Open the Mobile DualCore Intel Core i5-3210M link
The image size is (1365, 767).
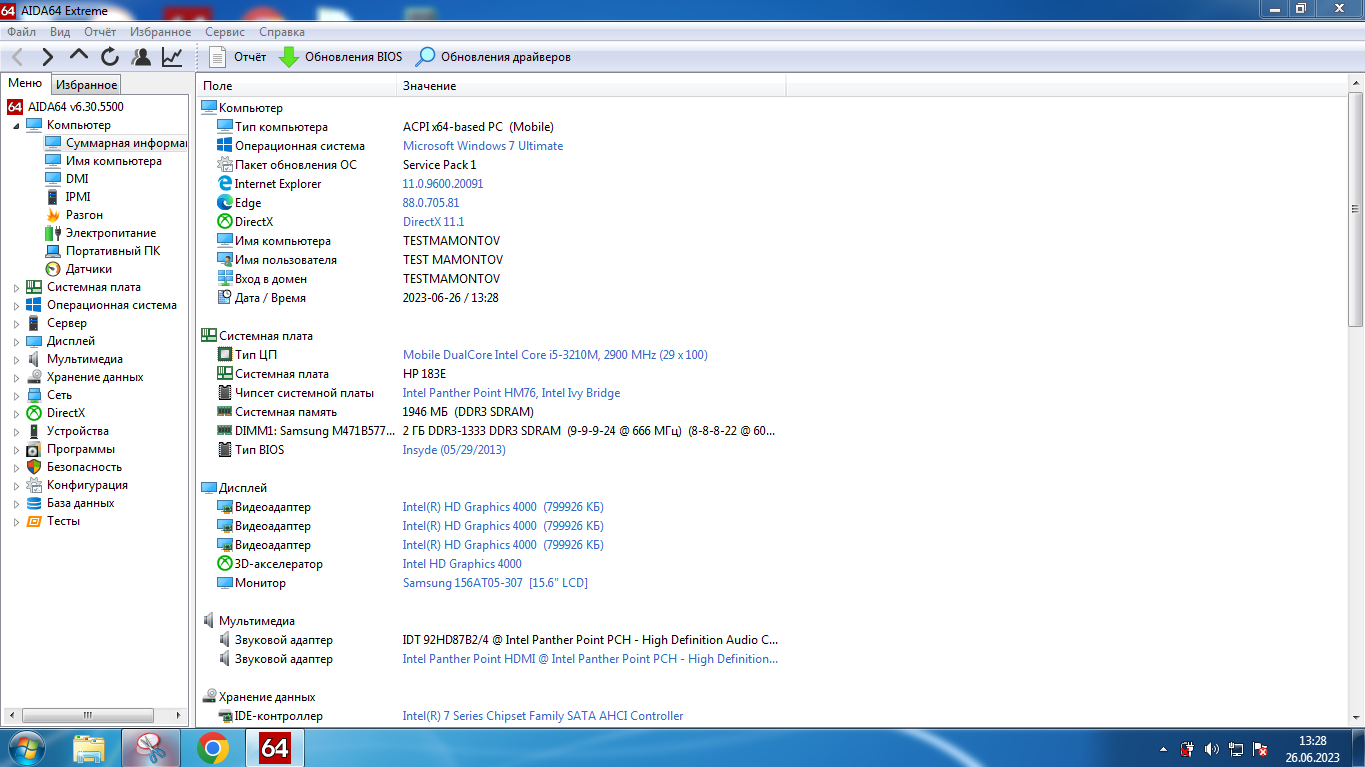coord(555,355)
